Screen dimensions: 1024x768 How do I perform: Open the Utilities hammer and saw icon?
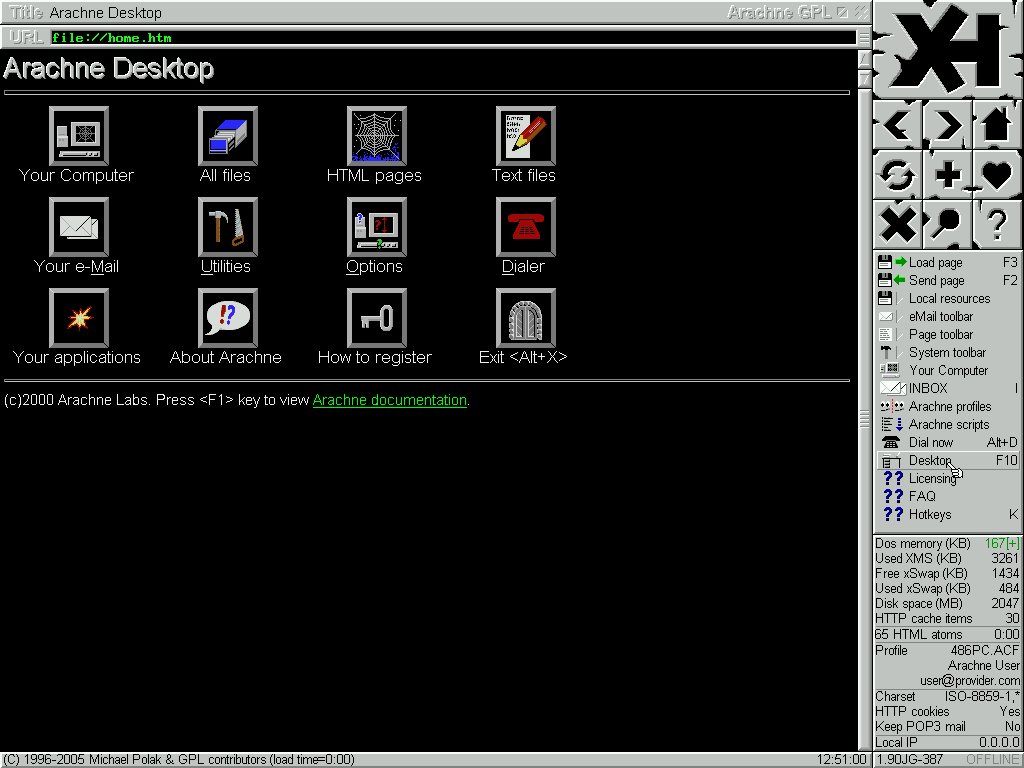click(227, 227)
